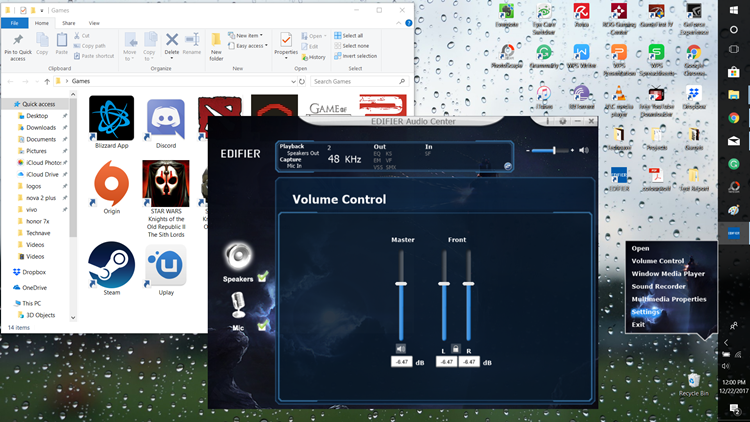Uncheck the Mic enabled checkbox
The image size is (750, 422).
click(x=263, y=326)
